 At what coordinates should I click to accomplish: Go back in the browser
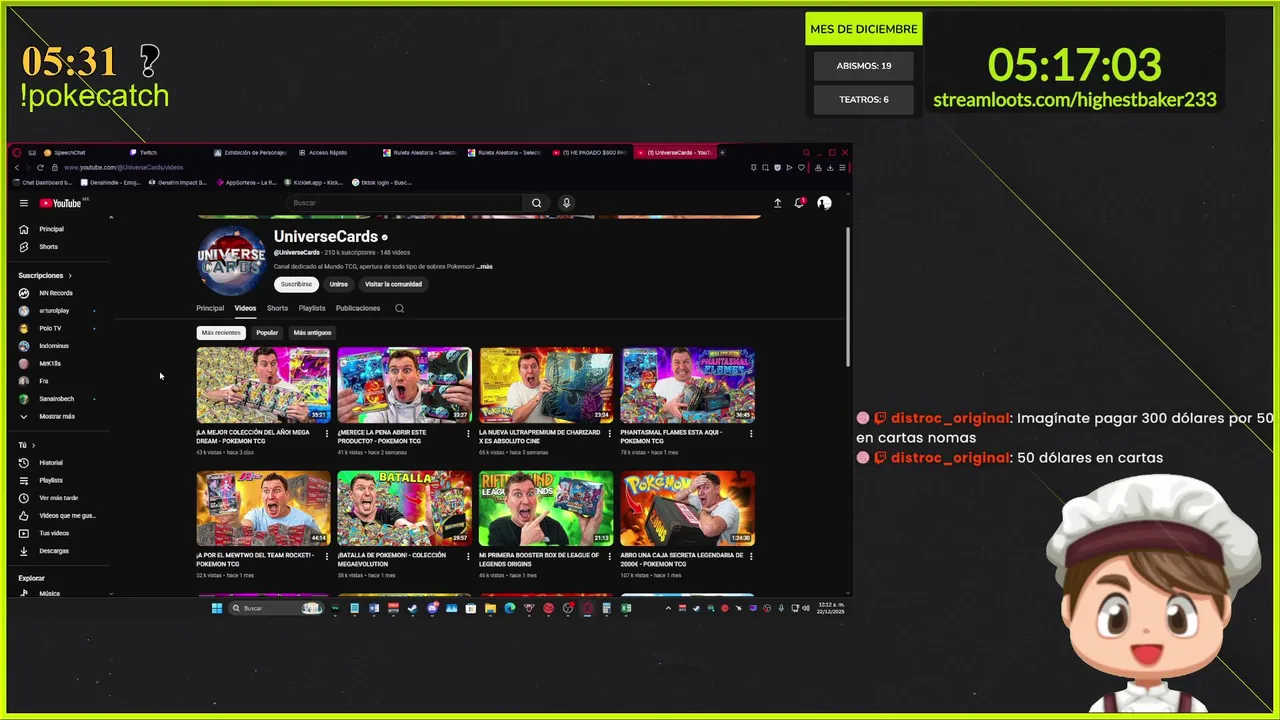pyautogui.click(x=17, y=167)
